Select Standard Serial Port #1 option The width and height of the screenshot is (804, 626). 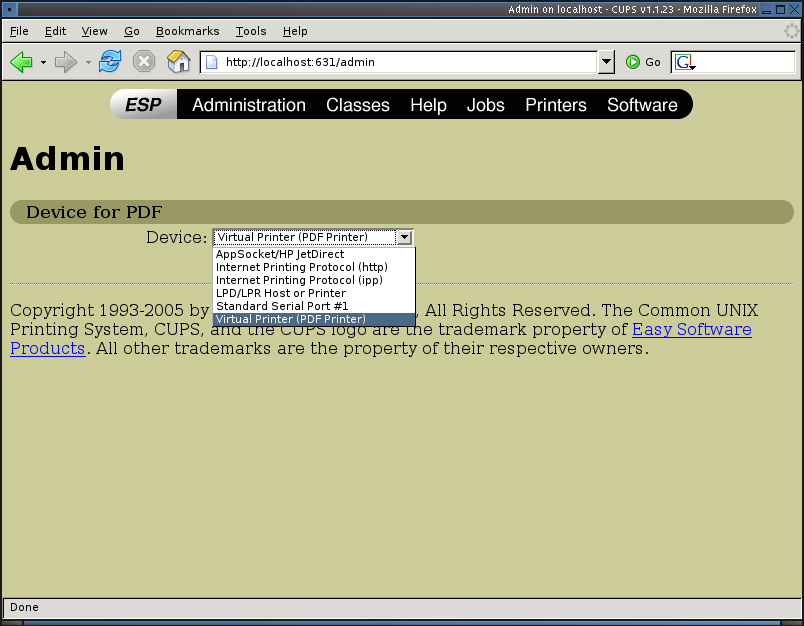pos(314,306)
